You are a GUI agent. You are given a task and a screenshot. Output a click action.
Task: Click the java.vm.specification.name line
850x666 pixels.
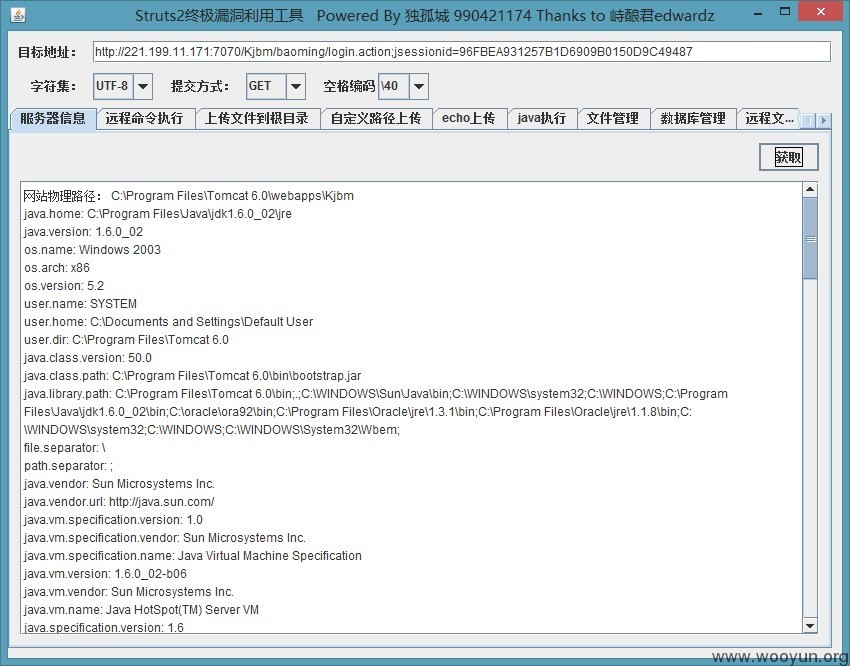193,555
